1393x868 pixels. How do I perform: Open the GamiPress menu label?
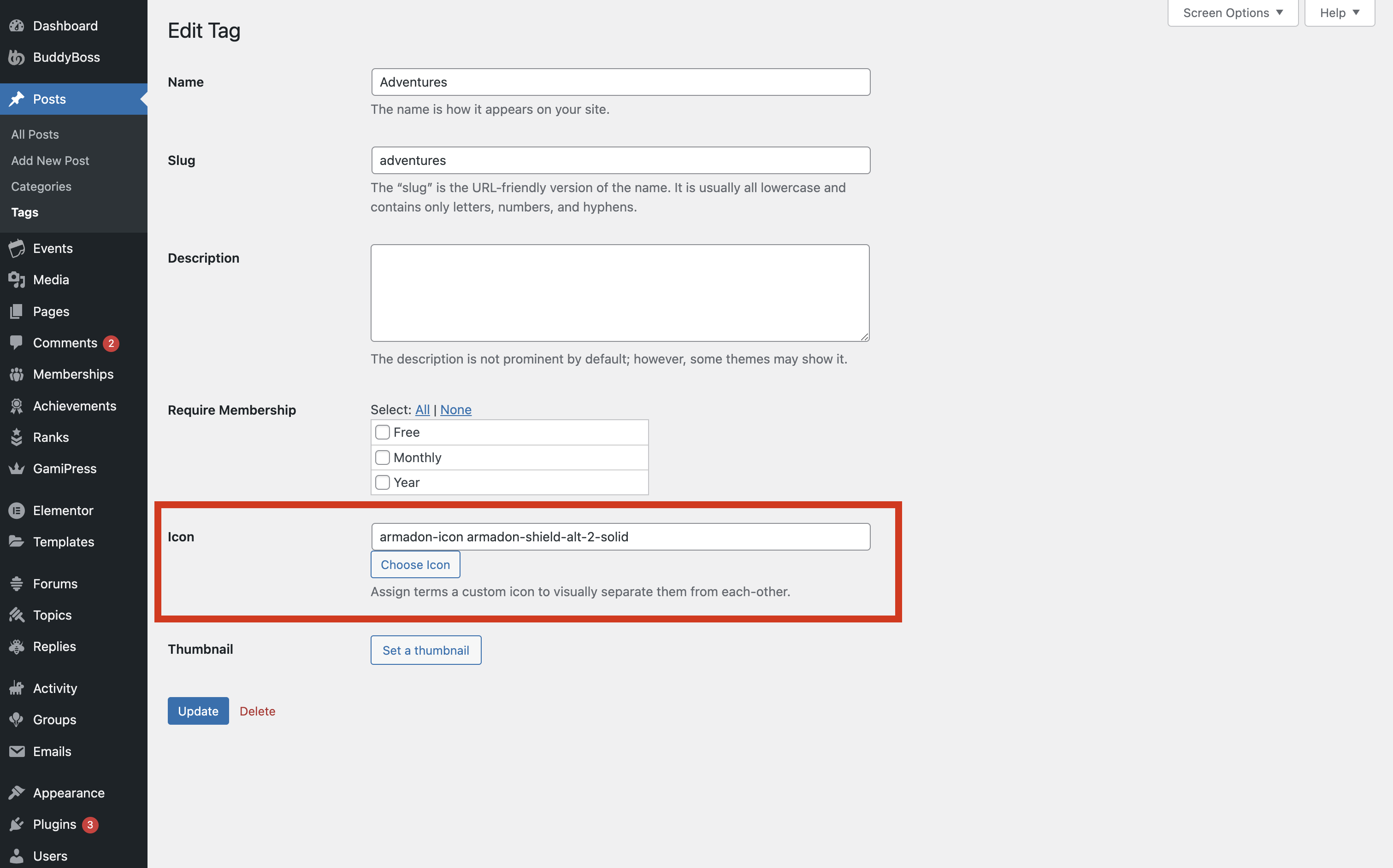(65, 469)
